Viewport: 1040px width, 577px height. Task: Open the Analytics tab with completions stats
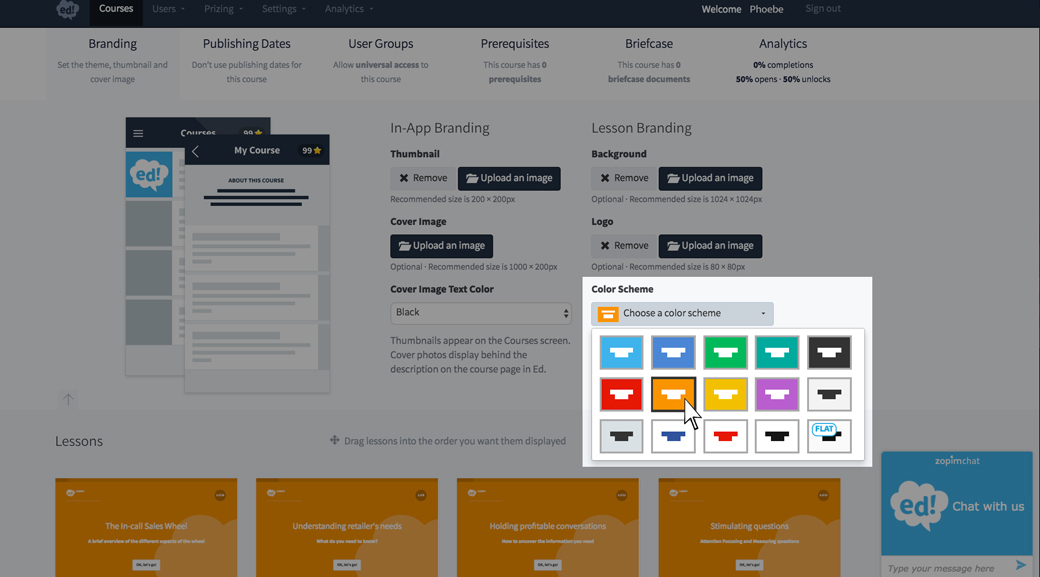(783, 61)
